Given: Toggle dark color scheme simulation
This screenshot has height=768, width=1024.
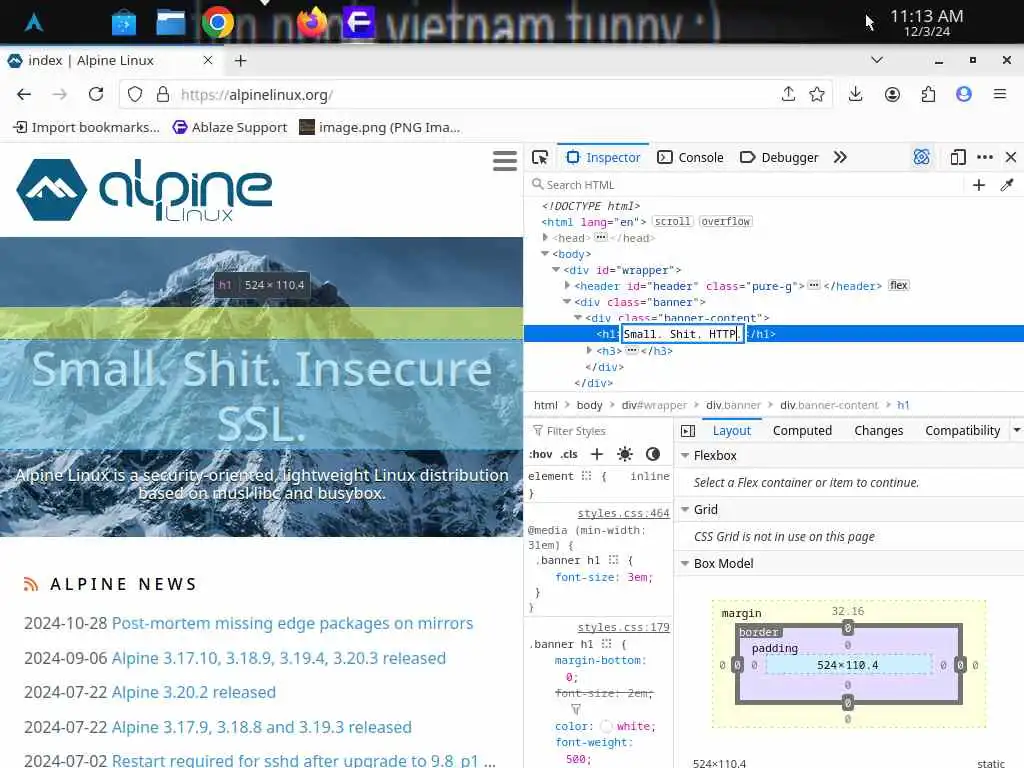Looking at the screenshot, I should pos(652,454).
